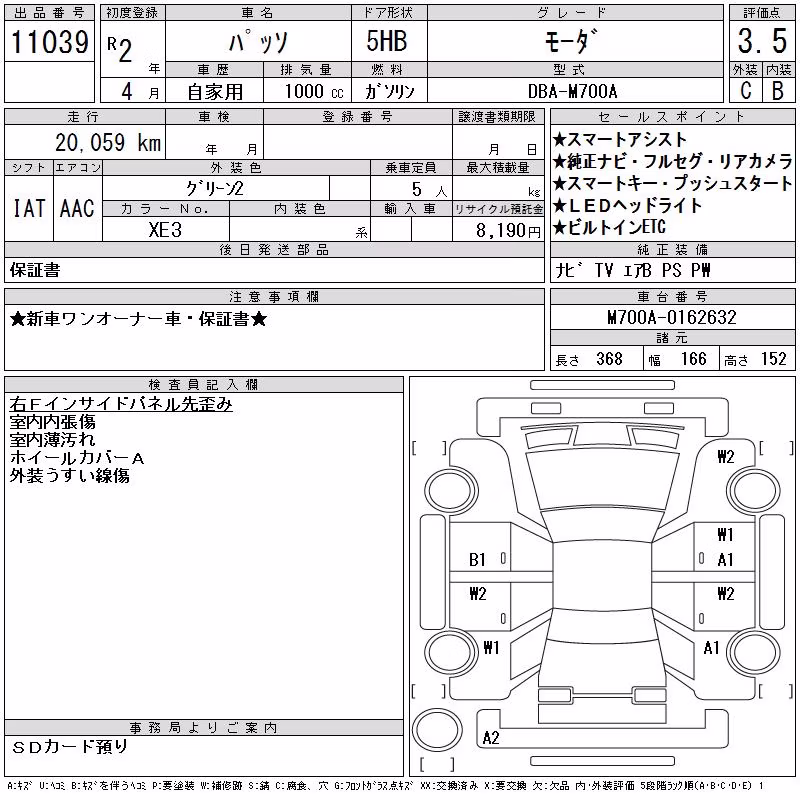800x800 pixels.
Task: Click the A2 mark on the rear bumper
Action: [x=490, y=738]
